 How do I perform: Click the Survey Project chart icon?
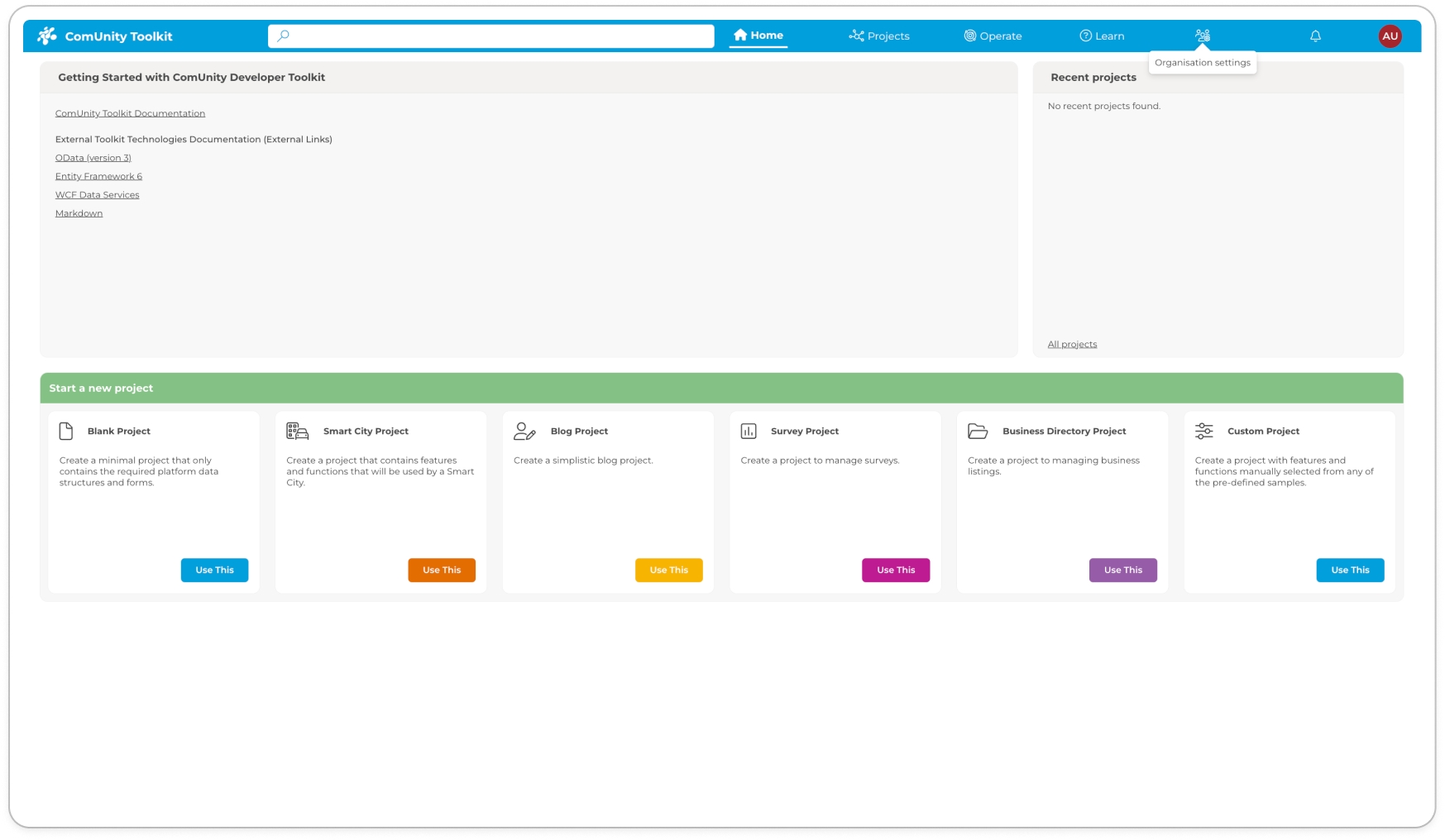[x=749, y=431]
